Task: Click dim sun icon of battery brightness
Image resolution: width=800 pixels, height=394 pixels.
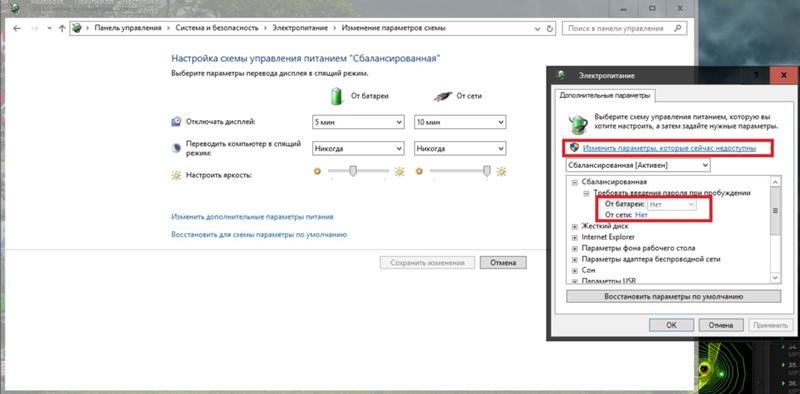Action: coord(317,171)
